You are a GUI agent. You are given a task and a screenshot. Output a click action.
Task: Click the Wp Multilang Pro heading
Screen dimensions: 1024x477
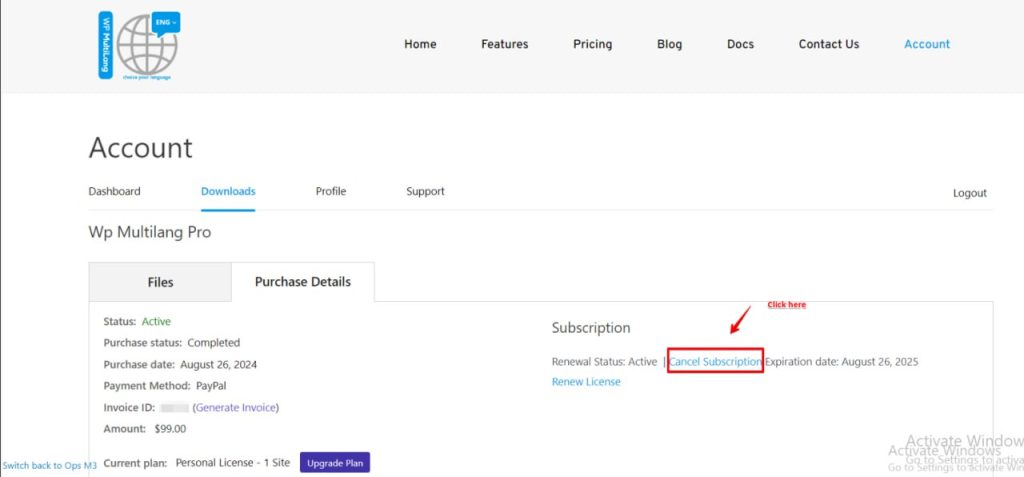tap(150, 232)
